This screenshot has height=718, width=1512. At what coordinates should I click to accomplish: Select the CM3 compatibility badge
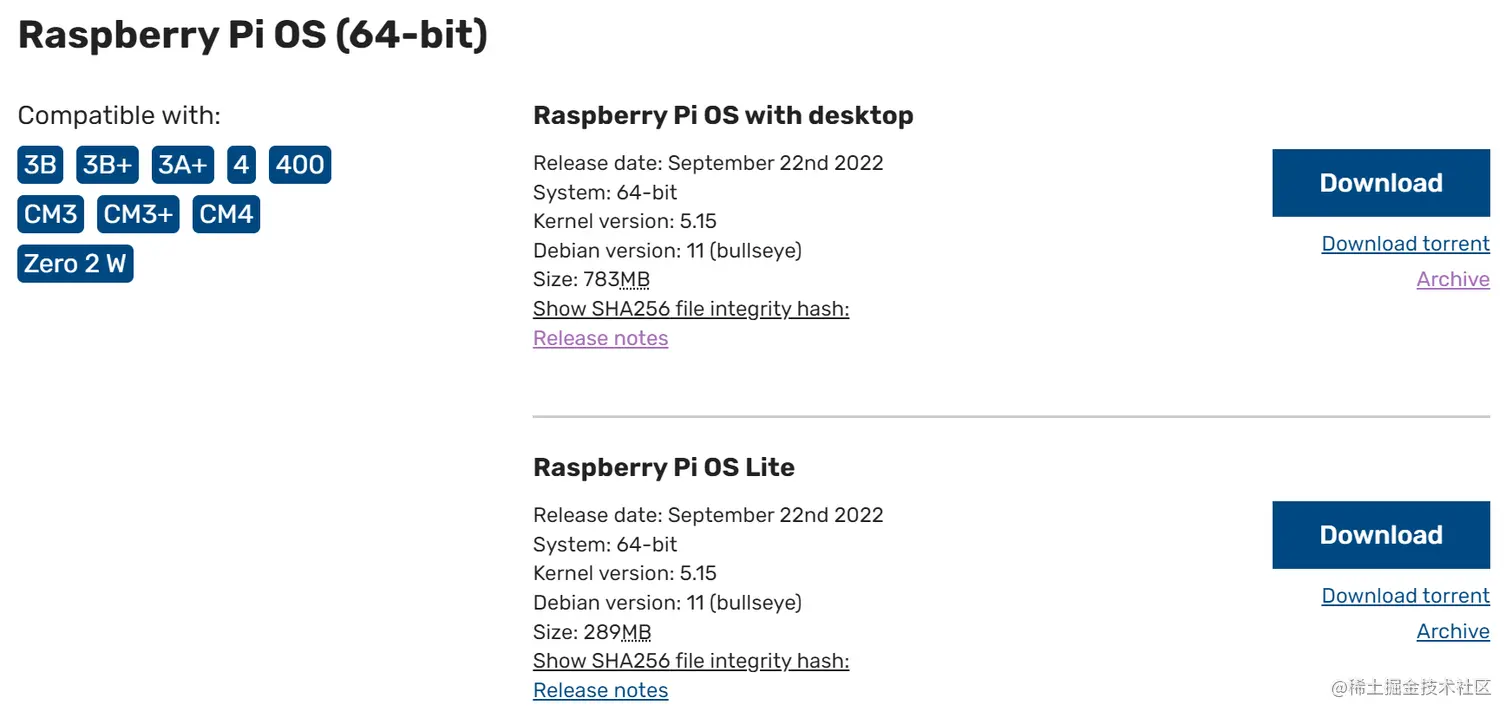pyautogui.click(x=50, y=214)
